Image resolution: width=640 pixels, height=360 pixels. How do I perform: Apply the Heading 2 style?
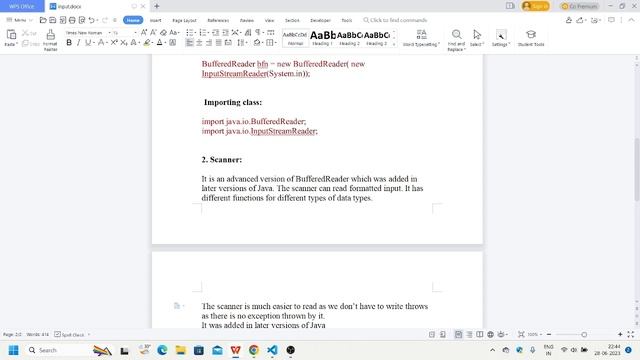click(x=349, y=38)
